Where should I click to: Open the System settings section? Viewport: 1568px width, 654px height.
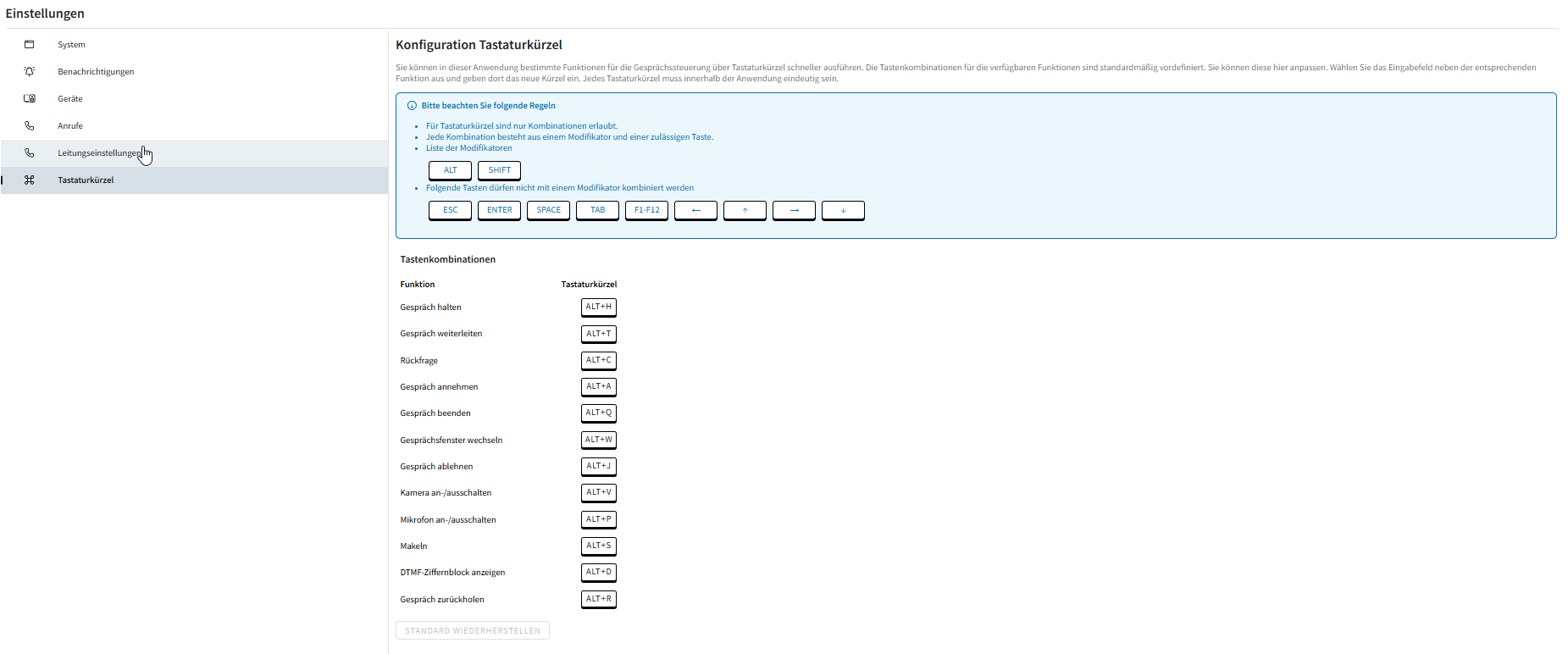click(x=71, y=45)
